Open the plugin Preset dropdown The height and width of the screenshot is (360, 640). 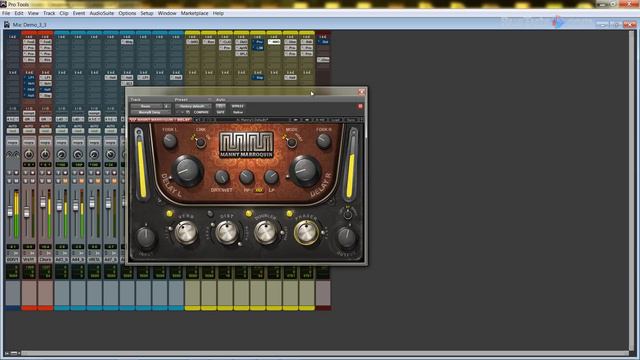pyautogui.click(x=193, y=106)
